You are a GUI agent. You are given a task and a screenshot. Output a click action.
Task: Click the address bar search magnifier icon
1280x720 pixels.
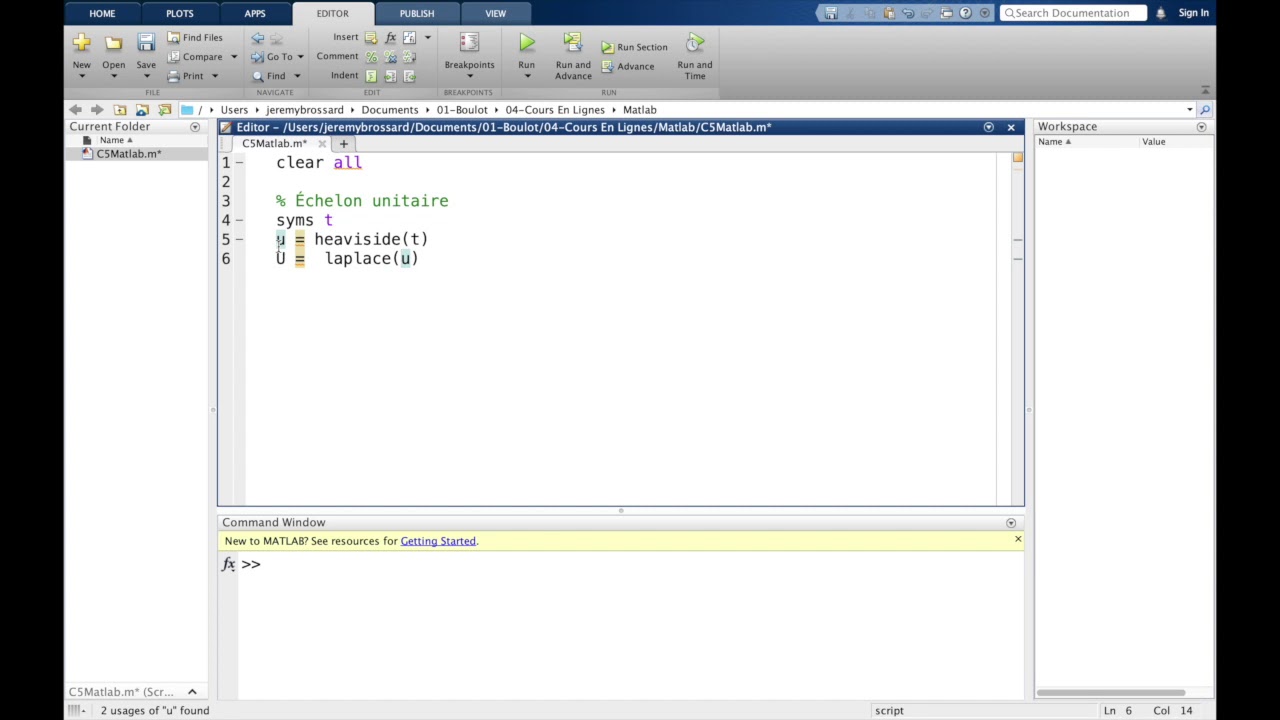[1205, 110]
